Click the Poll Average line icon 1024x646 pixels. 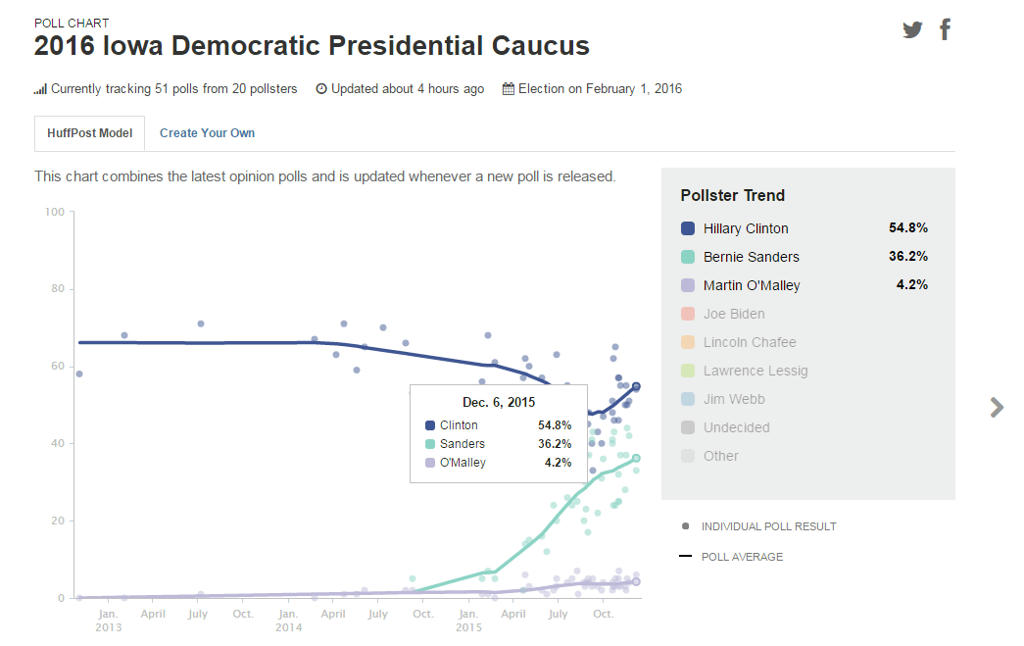(685, 556)
